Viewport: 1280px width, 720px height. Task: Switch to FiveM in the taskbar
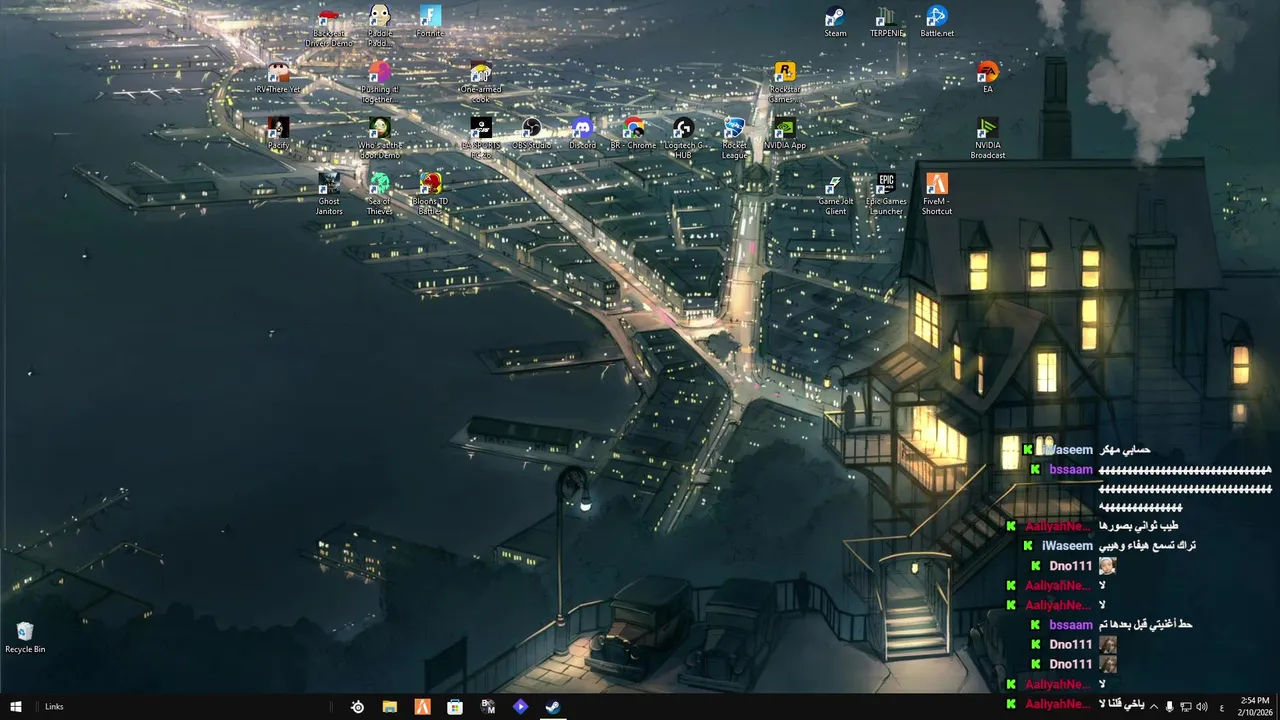coord(423,707)
